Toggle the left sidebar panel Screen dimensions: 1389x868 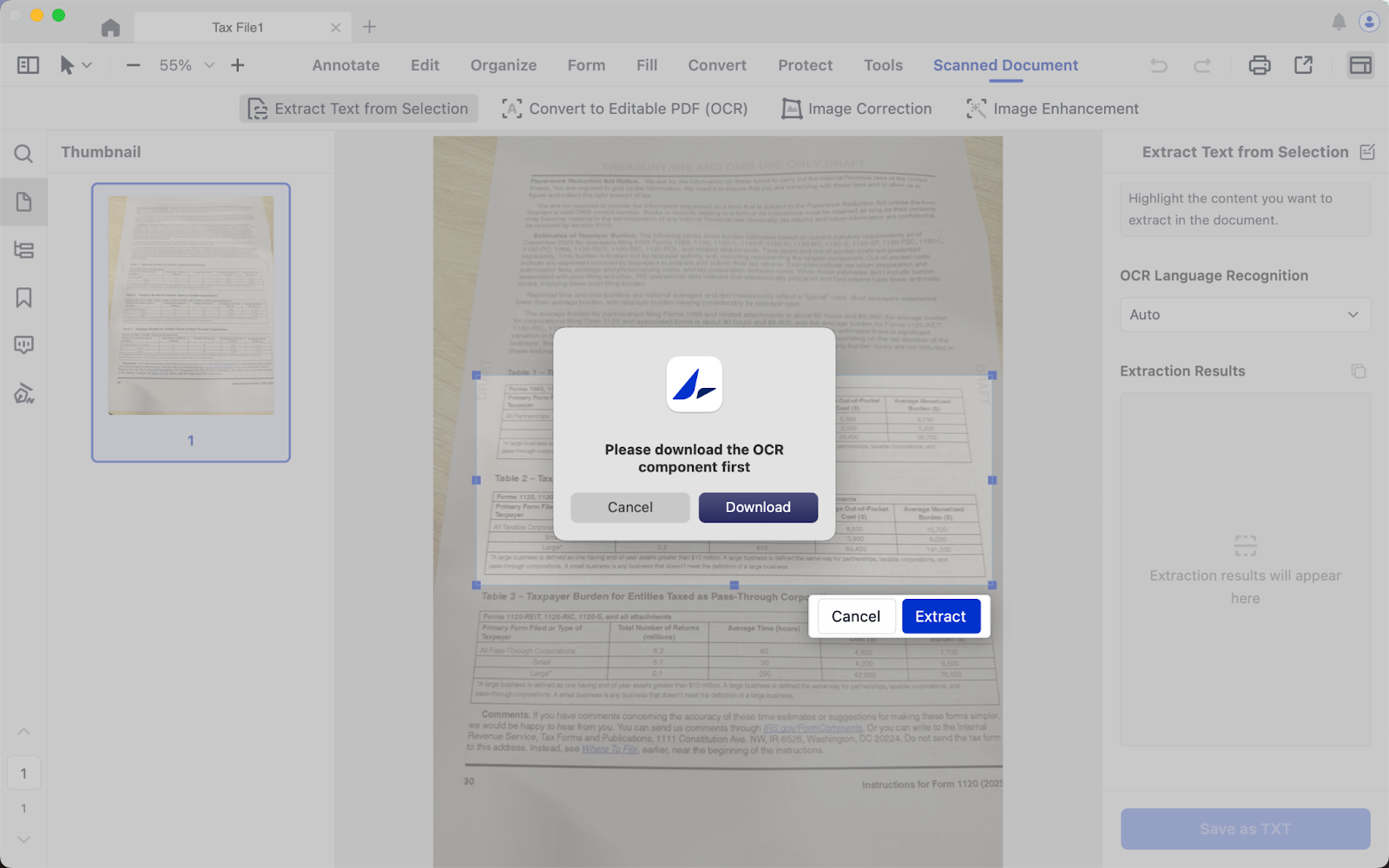click(28, 65)
